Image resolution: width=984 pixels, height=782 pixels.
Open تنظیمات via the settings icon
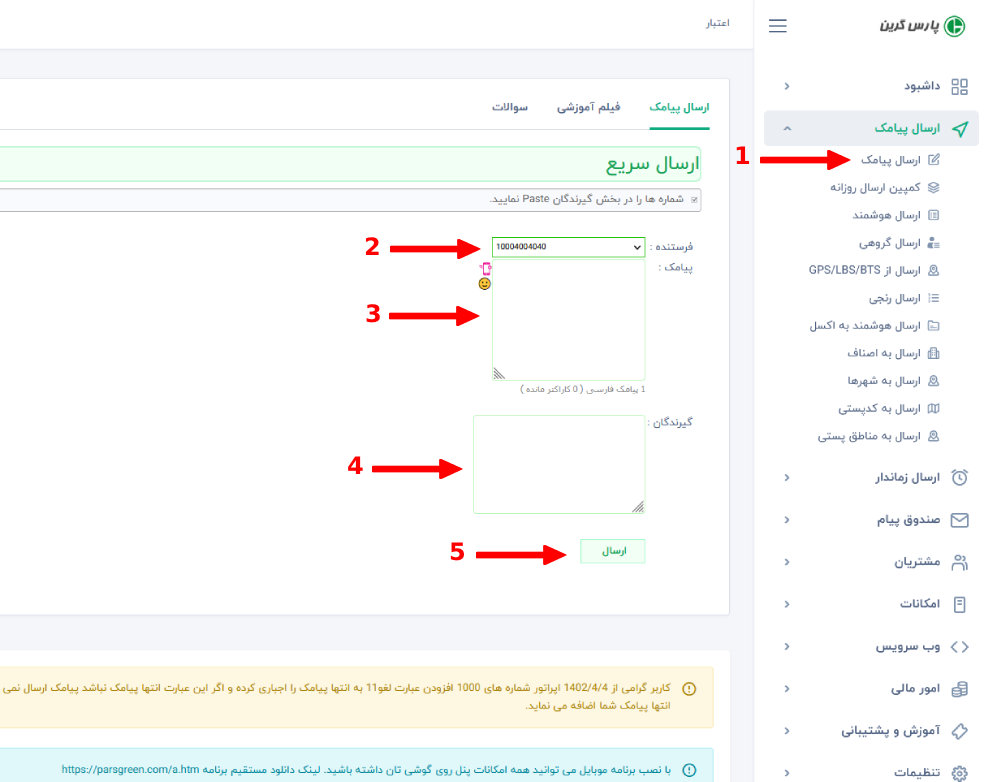[x=925, y=771]
